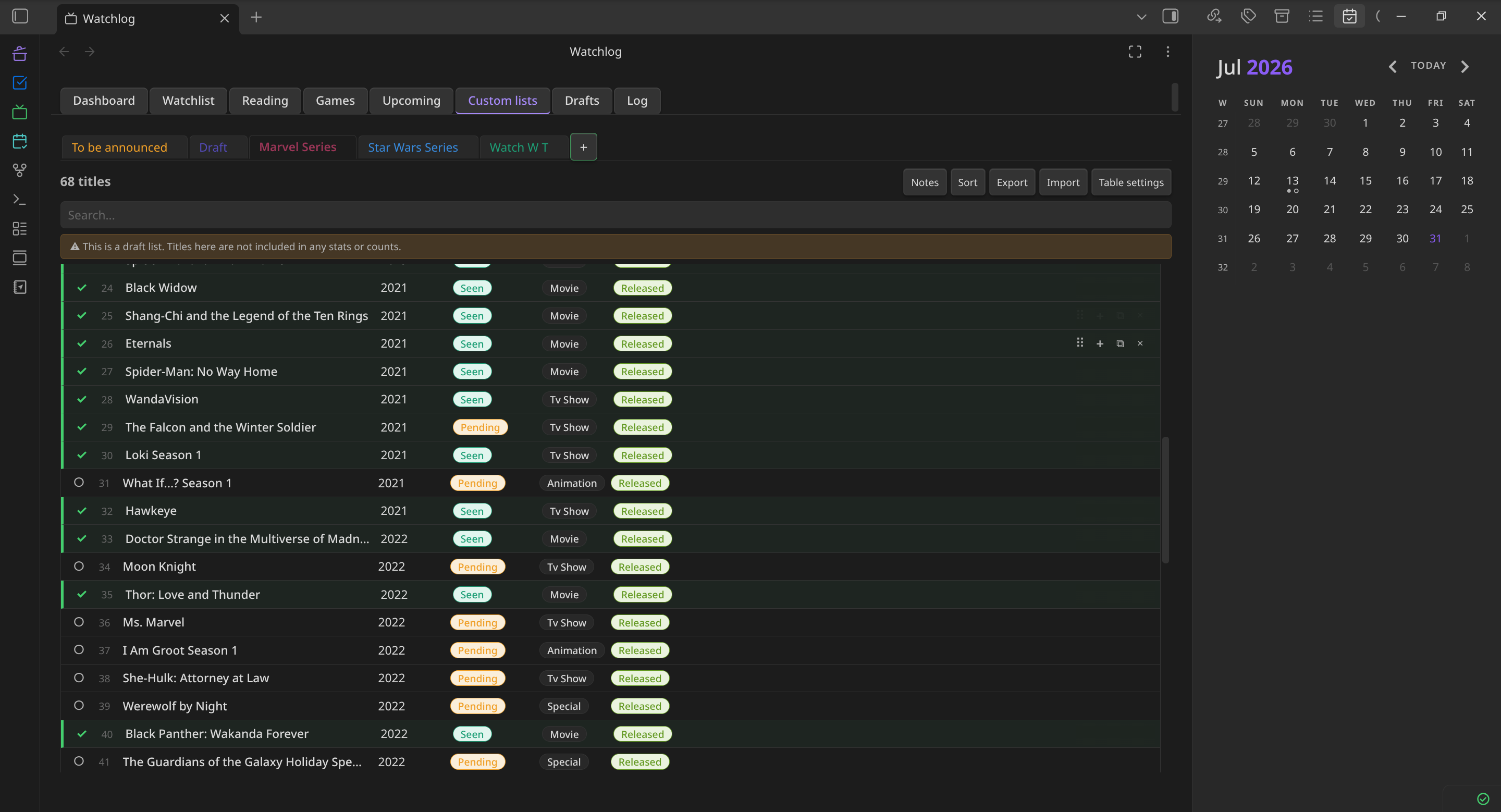Toggle the right sidebar panel icon
This screenshot has height=812, width=1501.
[x=1171, y=16]
